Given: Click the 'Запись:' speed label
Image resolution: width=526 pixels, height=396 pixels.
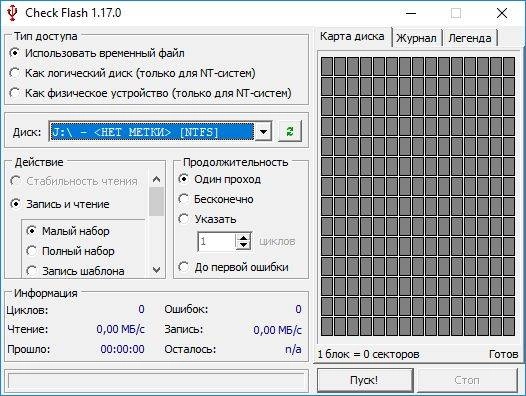Looking at the screenshot, I should (x=184, y=329).
